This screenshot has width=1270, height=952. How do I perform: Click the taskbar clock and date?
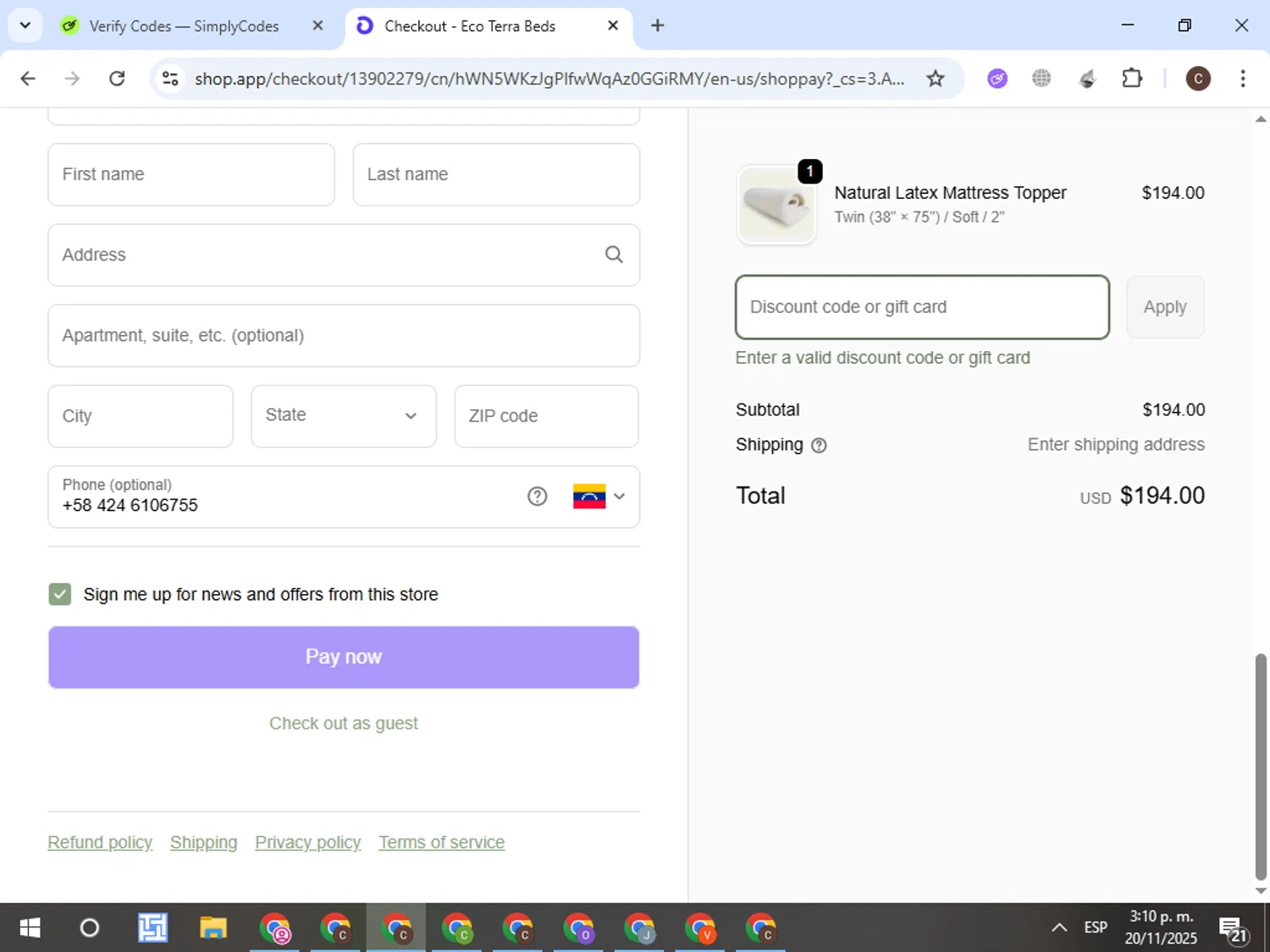(x=1161, y=927)
